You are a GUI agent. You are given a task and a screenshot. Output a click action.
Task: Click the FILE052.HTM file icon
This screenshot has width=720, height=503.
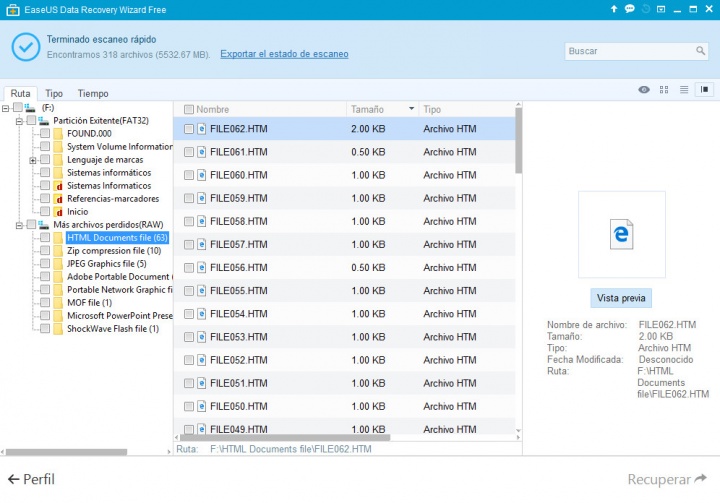click(202, 360)
